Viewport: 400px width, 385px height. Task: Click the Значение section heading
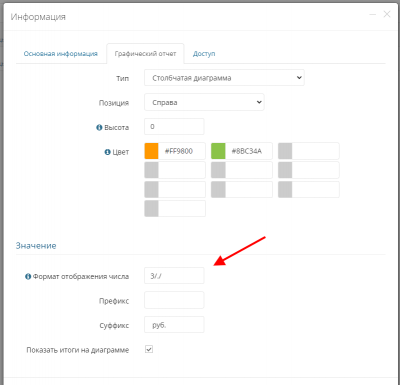pos(36,246)
